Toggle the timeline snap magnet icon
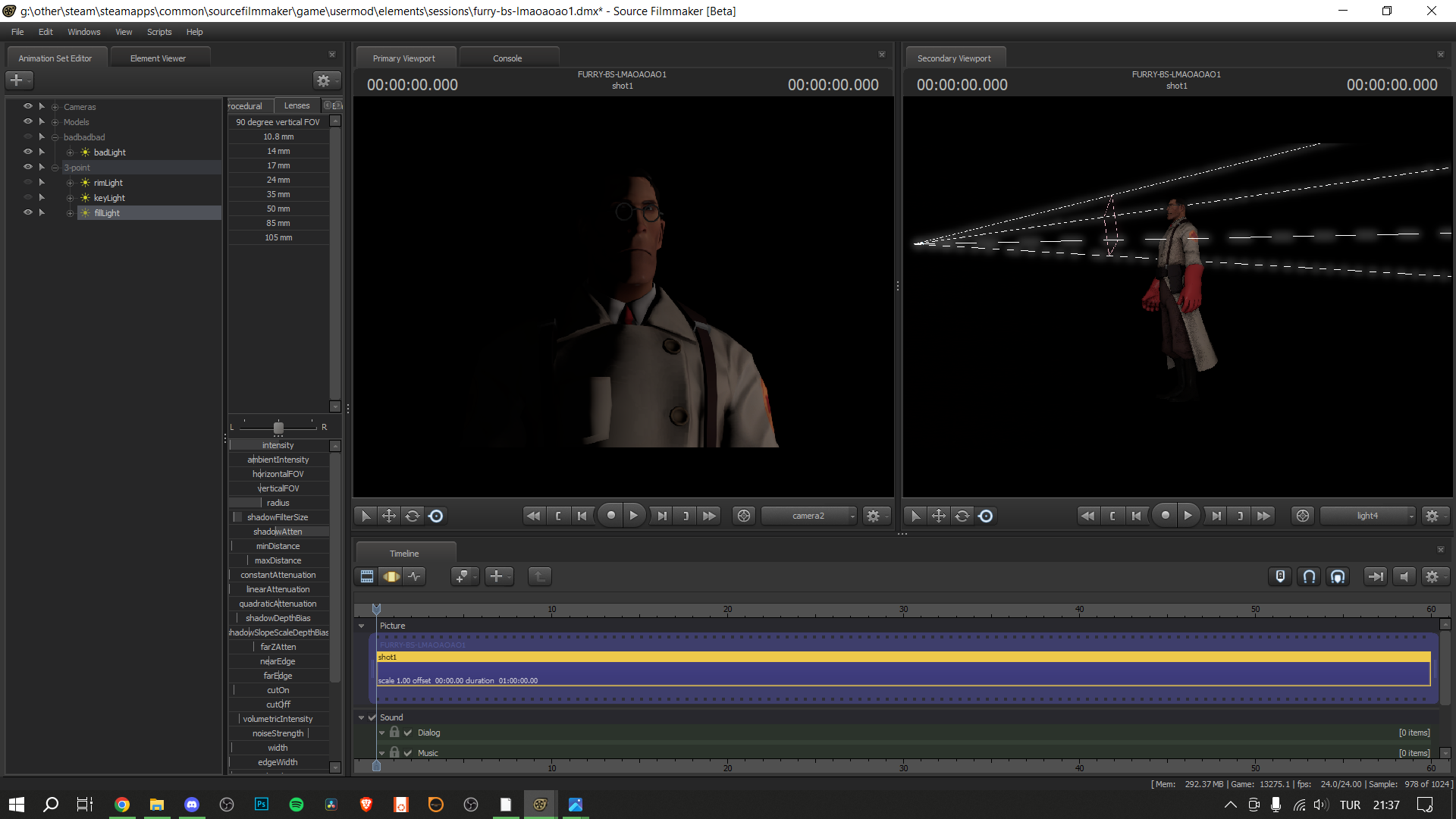 pos(1309,576)
